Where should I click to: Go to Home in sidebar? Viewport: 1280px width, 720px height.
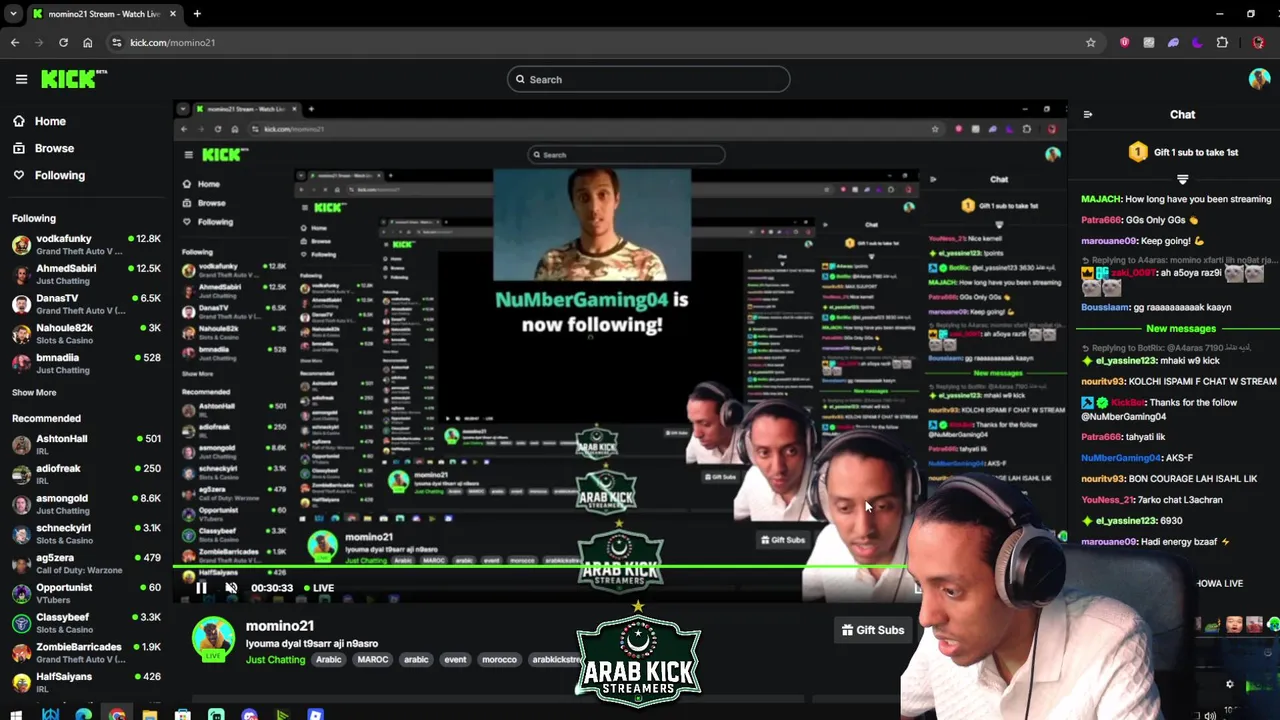pos(50,121)
